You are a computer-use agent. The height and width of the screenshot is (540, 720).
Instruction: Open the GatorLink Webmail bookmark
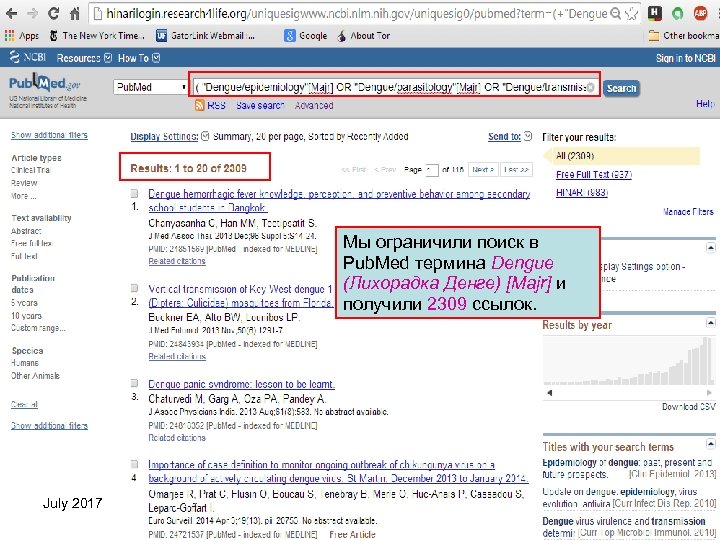click(x=205, y=35)
